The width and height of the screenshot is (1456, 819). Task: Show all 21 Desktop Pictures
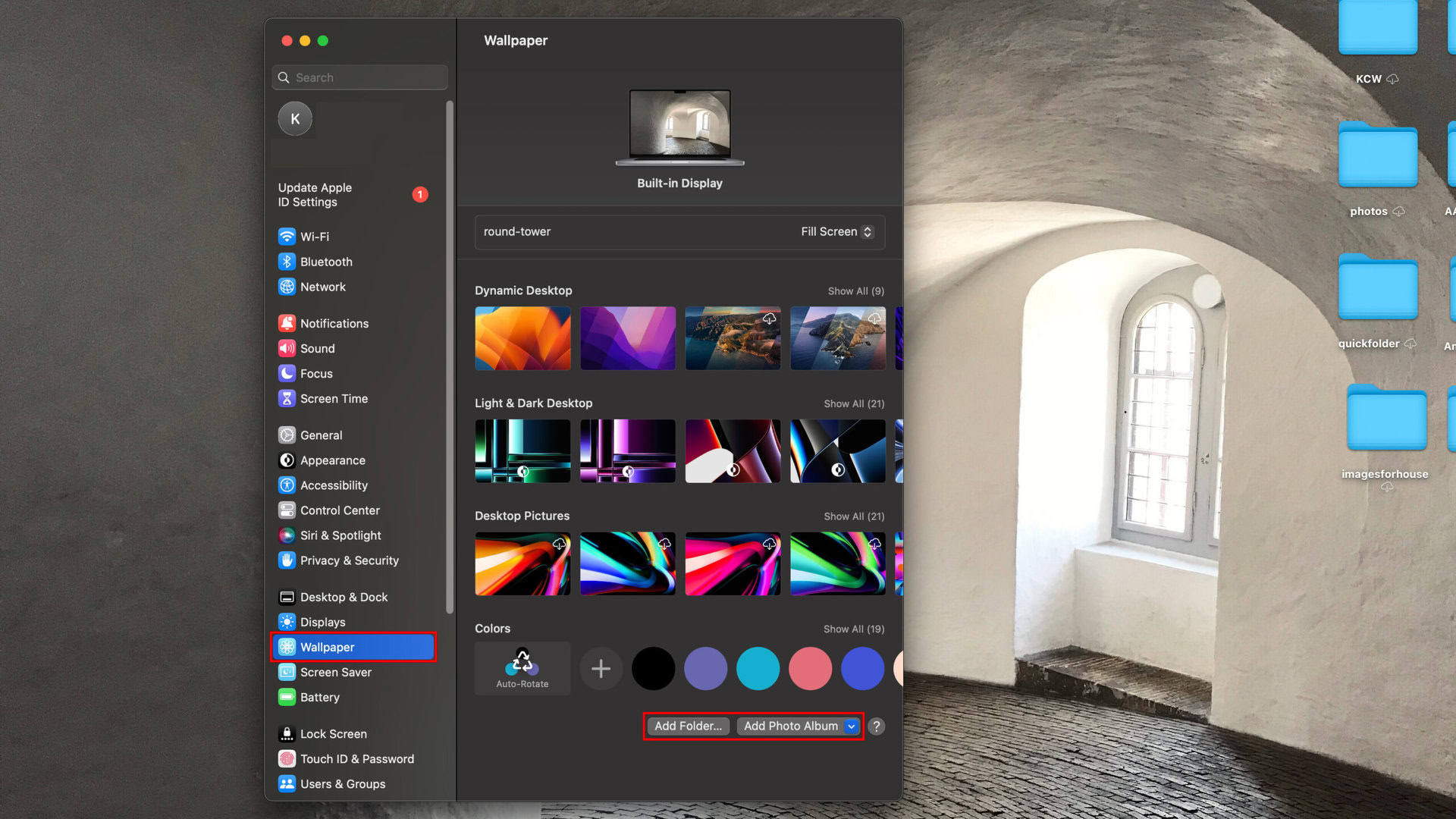[x=854, y=516]
